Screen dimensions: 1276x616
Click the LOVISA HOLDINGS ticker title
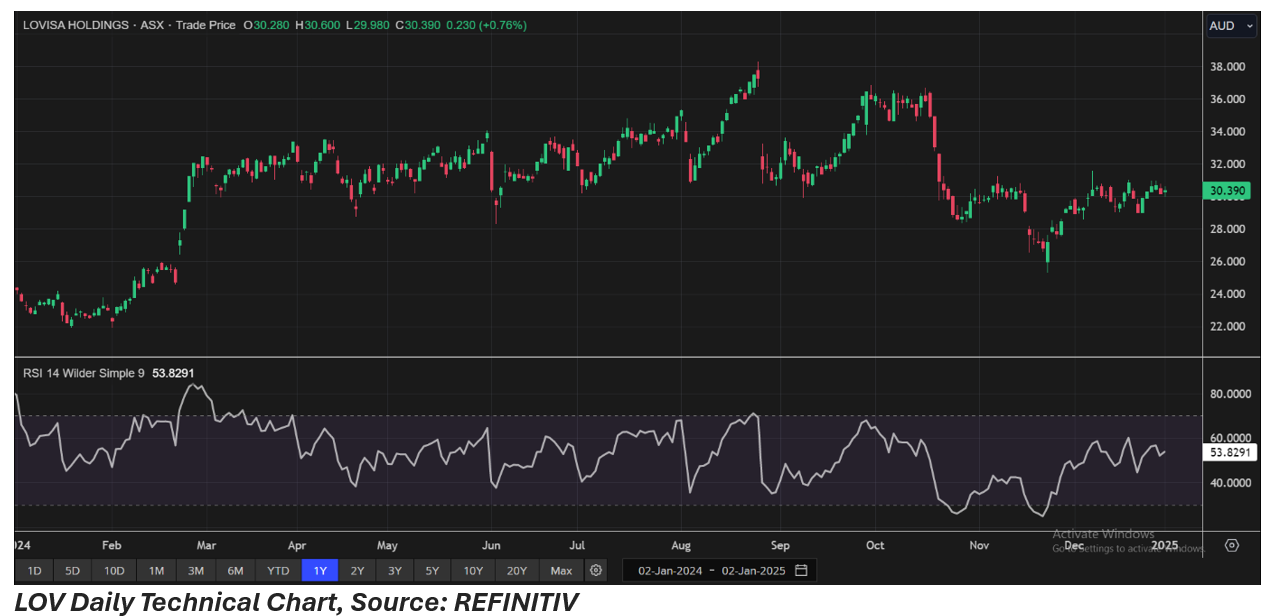[x=76, y=24]
